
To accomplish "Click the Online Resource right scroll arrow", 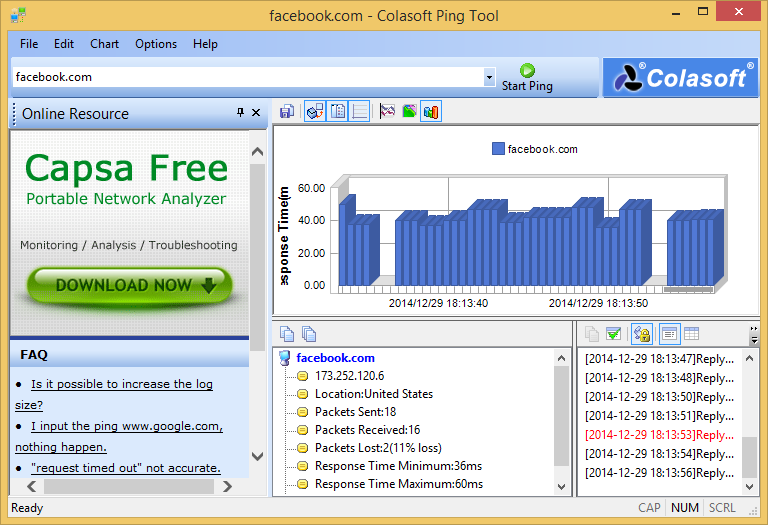I will (x=227, y=486).
